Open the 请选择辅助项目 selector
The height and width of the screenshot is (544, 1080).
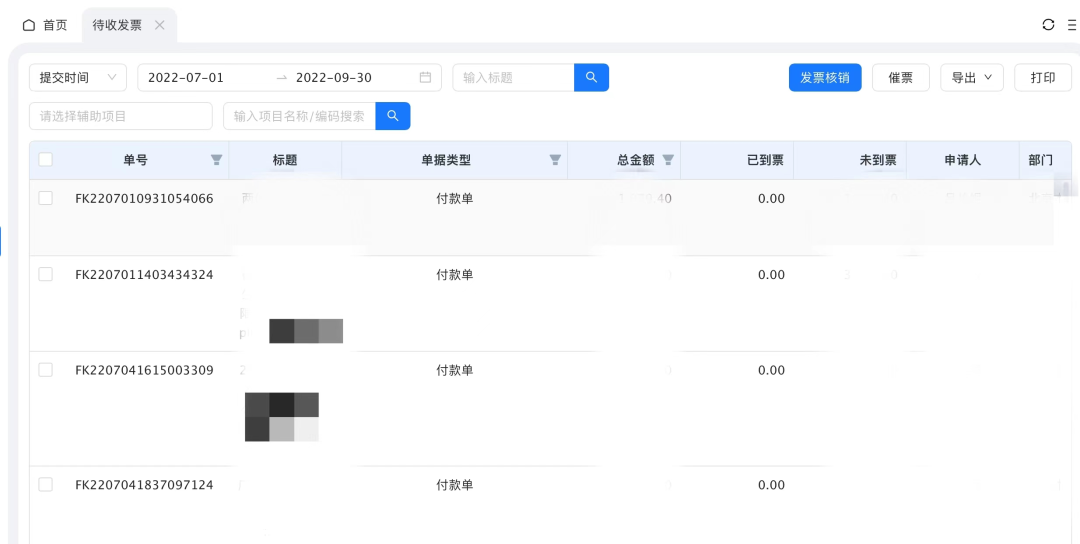tap(121, 116)
